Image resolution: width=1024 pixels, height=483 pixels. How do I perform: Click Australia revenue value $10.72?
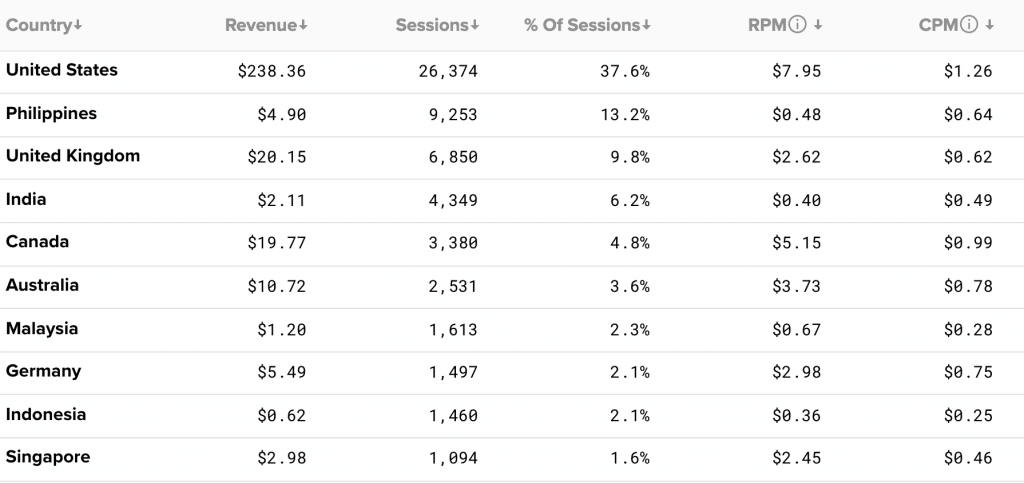click(x=276, y=286)
